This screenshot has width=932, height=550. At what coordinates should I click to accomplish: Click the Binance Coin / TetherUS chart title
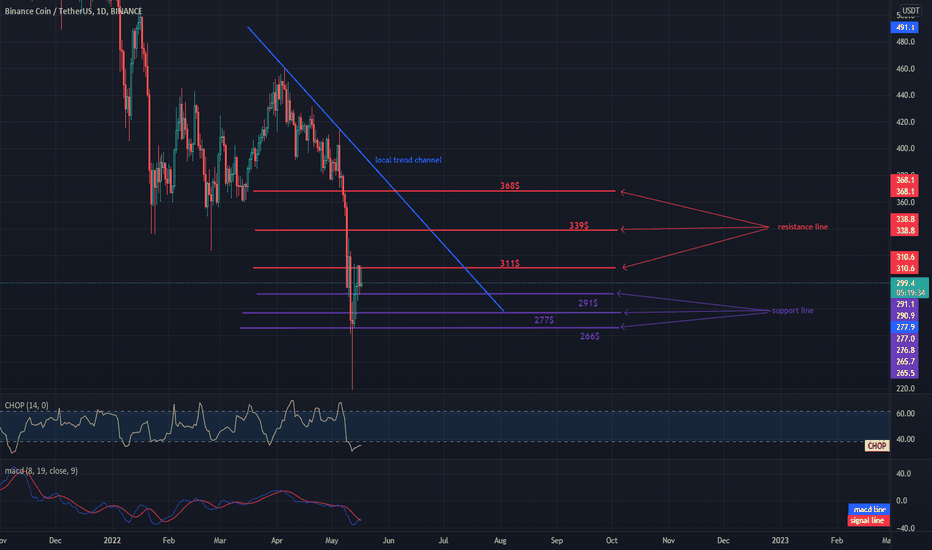point(73,11)
